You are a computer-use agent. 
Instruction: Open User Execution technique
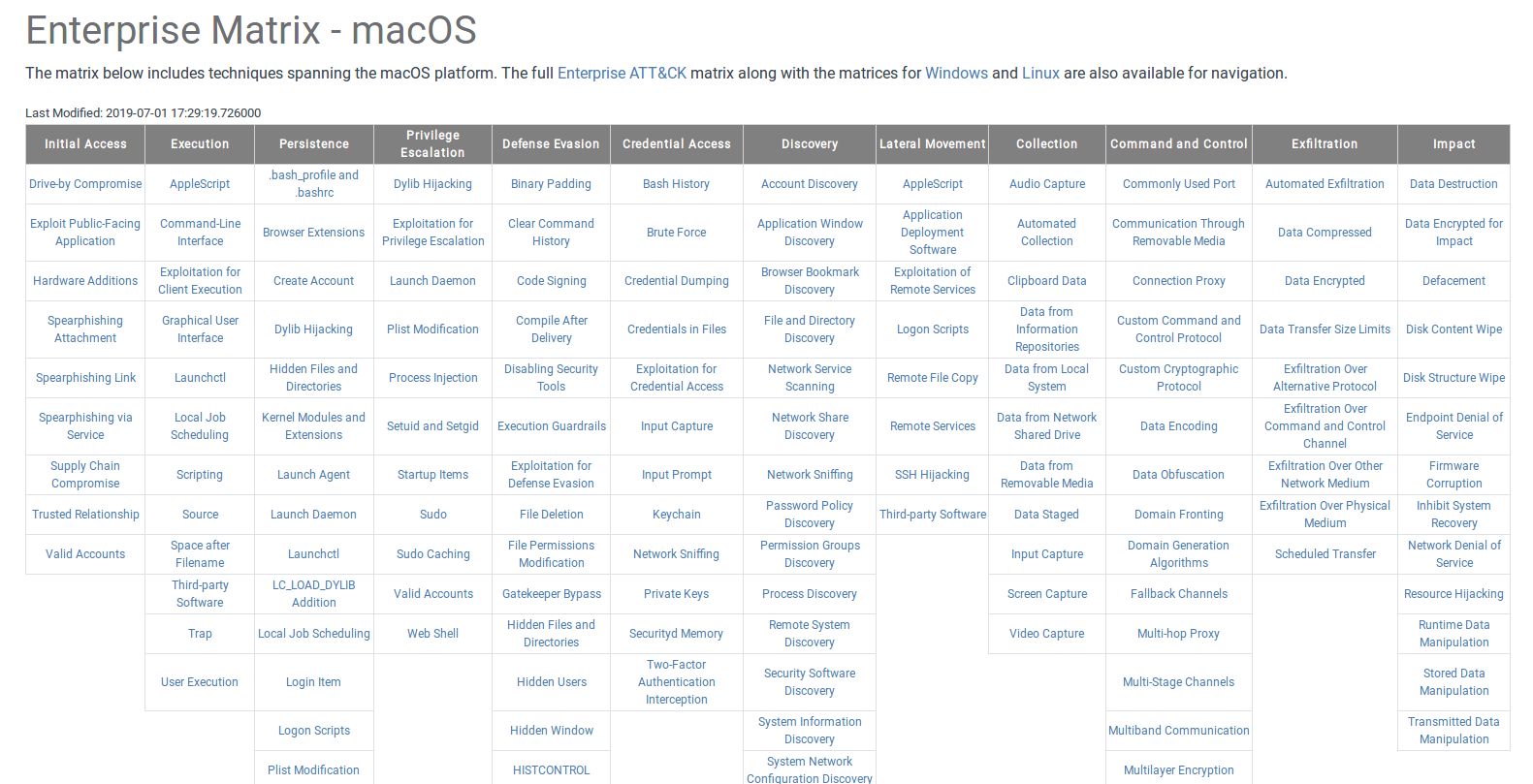click(x=200, y=681)
